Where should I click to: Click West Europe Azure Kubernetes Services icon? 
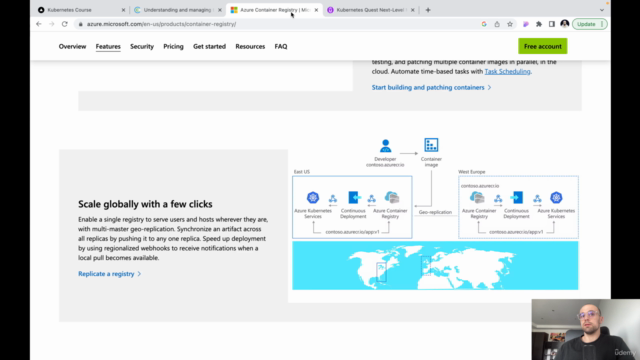[556, 198]
